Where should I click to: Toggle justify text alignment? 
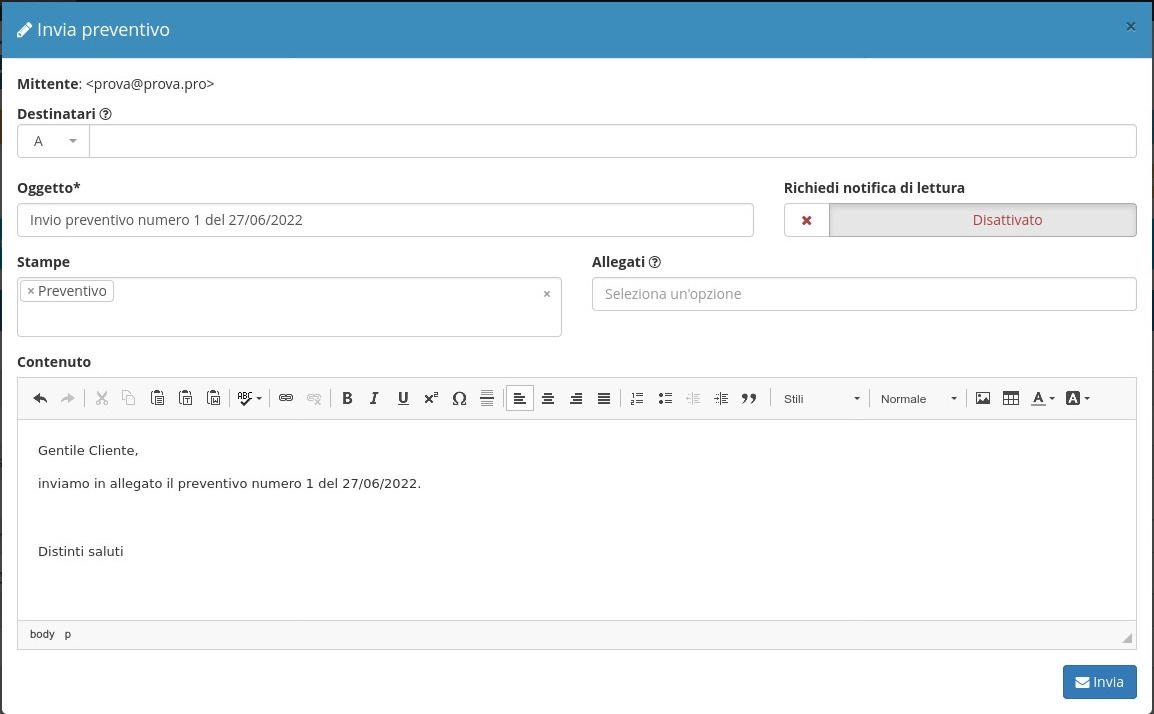pos(604,398)
